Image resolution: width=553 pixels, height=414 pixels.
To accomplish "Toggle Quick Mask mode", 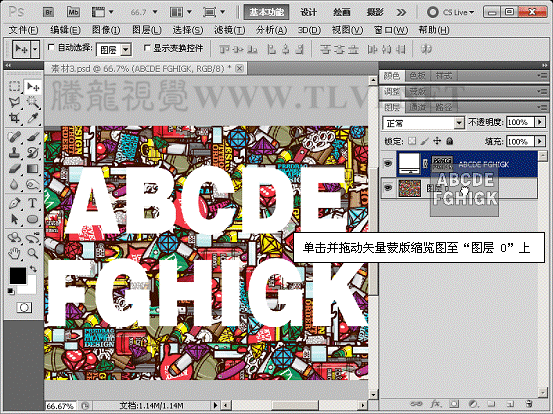I will (24, 308).
